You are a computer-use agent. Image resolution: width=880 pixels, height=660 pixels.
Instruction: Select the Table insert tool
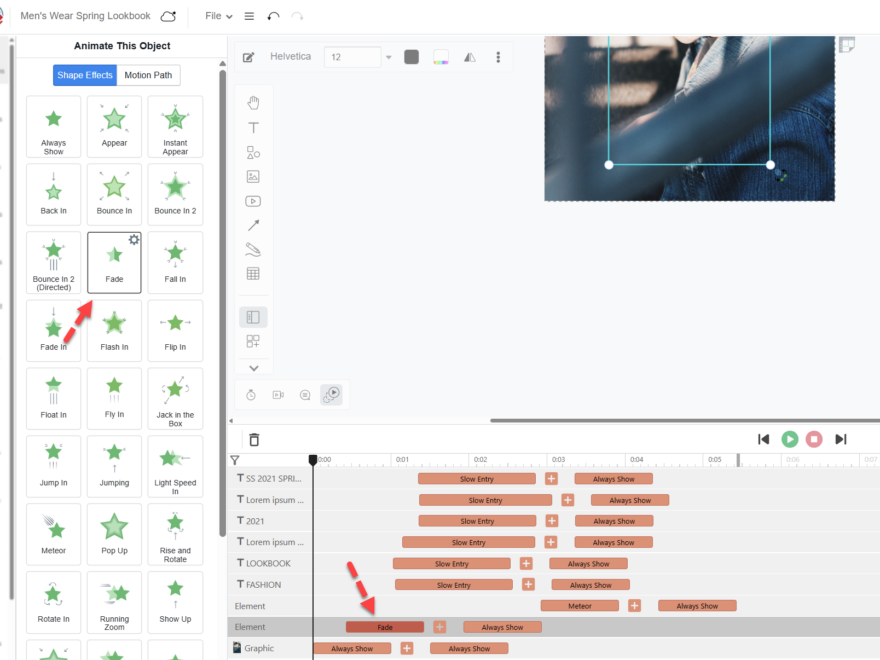[253, 273]
